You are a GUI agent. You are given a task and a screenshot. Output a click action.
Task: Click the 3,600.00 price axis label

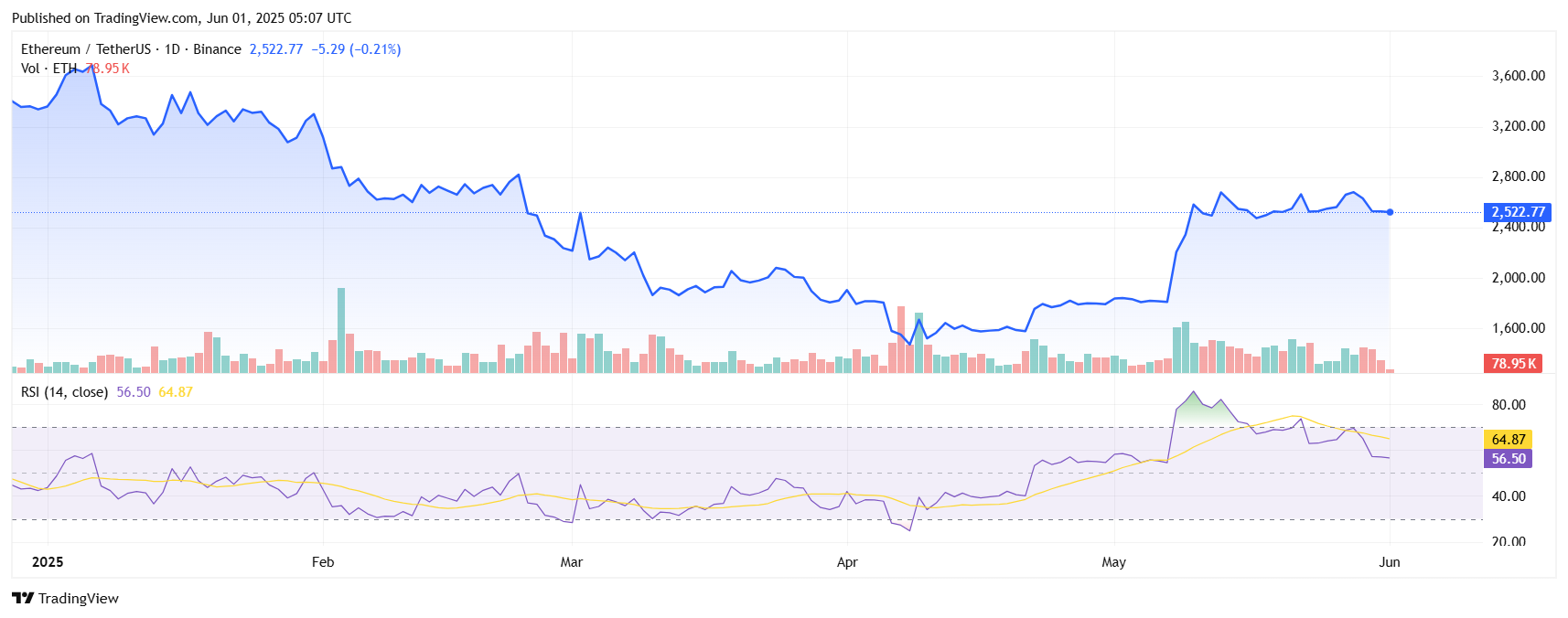[x=1518, y=76]
